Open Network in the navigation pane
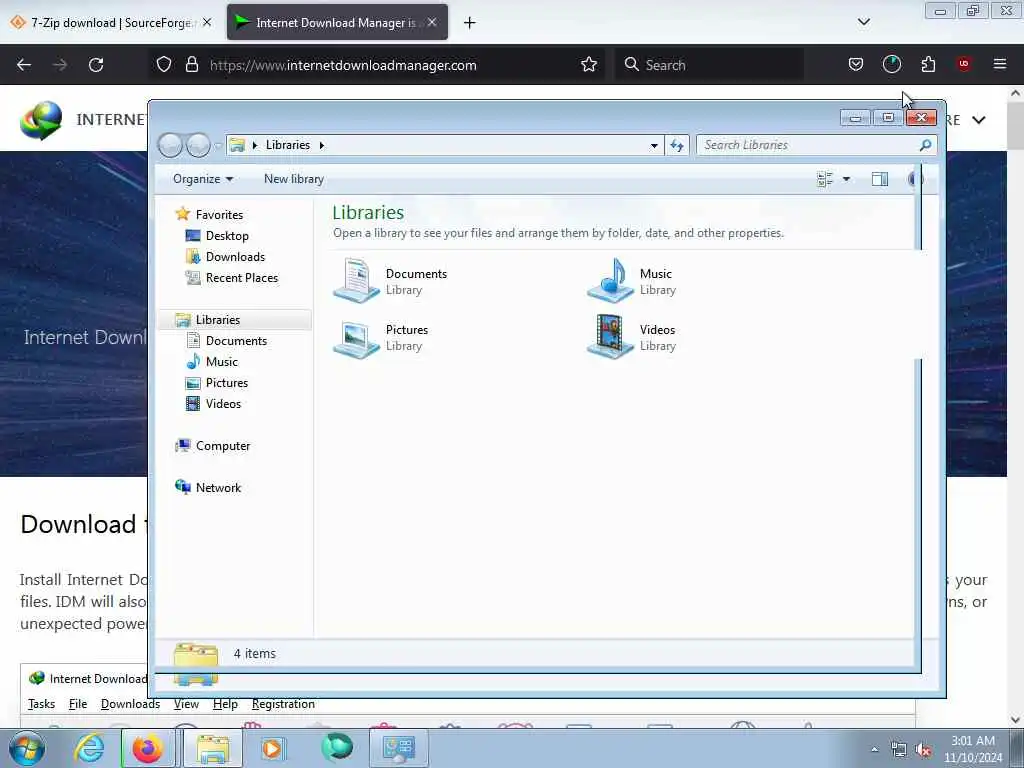 (x=218, y=487)
